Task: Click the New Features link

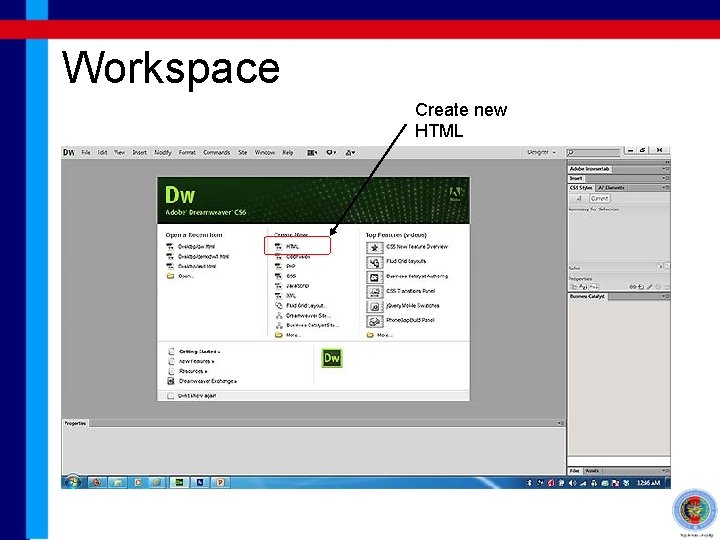Action: (197, 361)
